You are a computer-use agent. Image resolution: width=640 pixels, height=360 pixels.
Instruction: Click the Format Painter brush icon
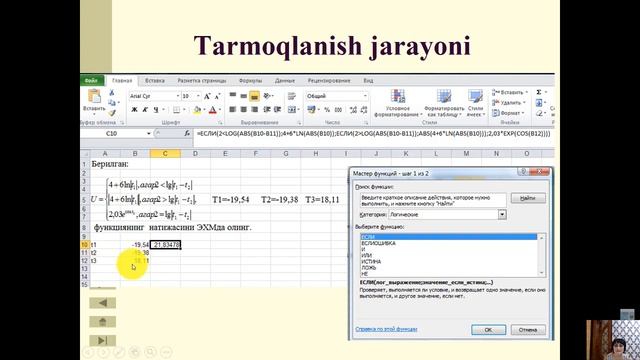(112, 113)
